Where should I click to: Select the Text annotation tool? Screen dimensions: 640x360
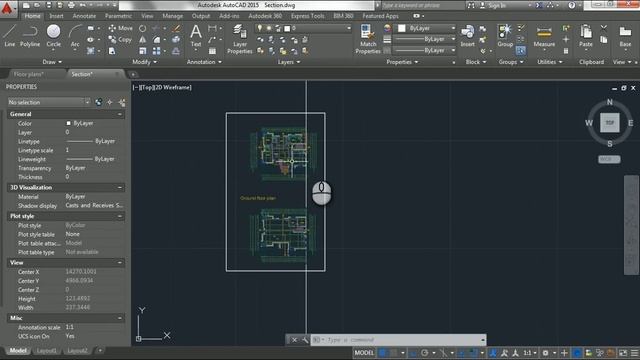click(x=196, y=36)
